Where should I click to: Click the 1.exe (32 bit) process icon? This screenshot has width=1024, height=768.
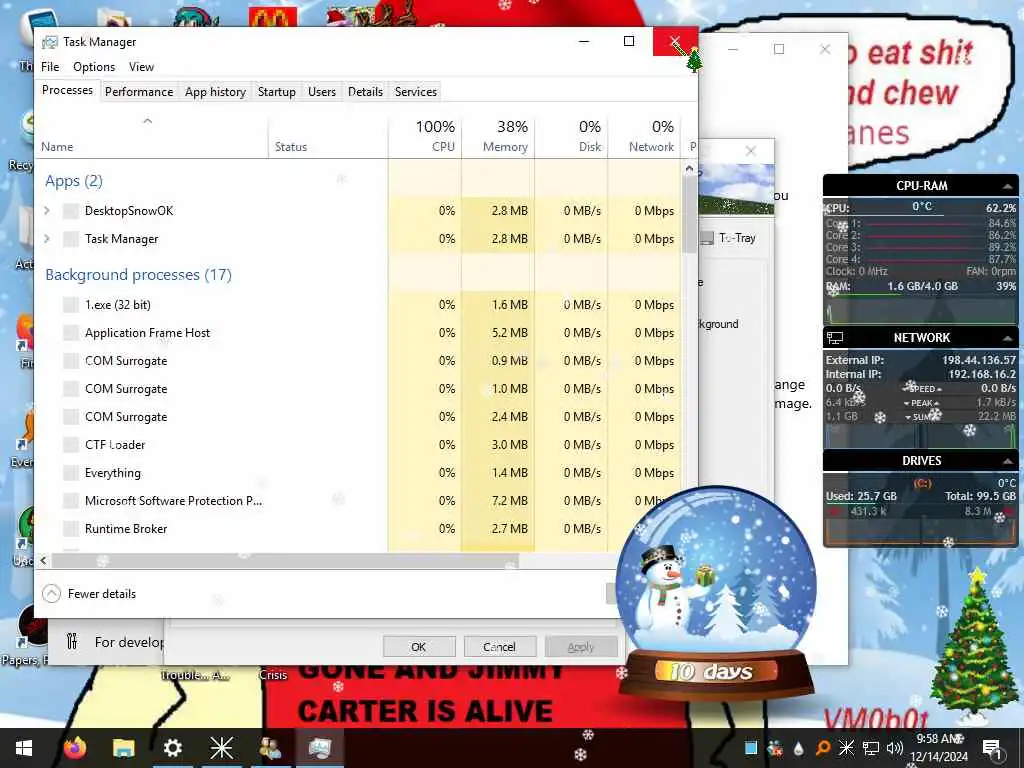[x=71, y=304]
